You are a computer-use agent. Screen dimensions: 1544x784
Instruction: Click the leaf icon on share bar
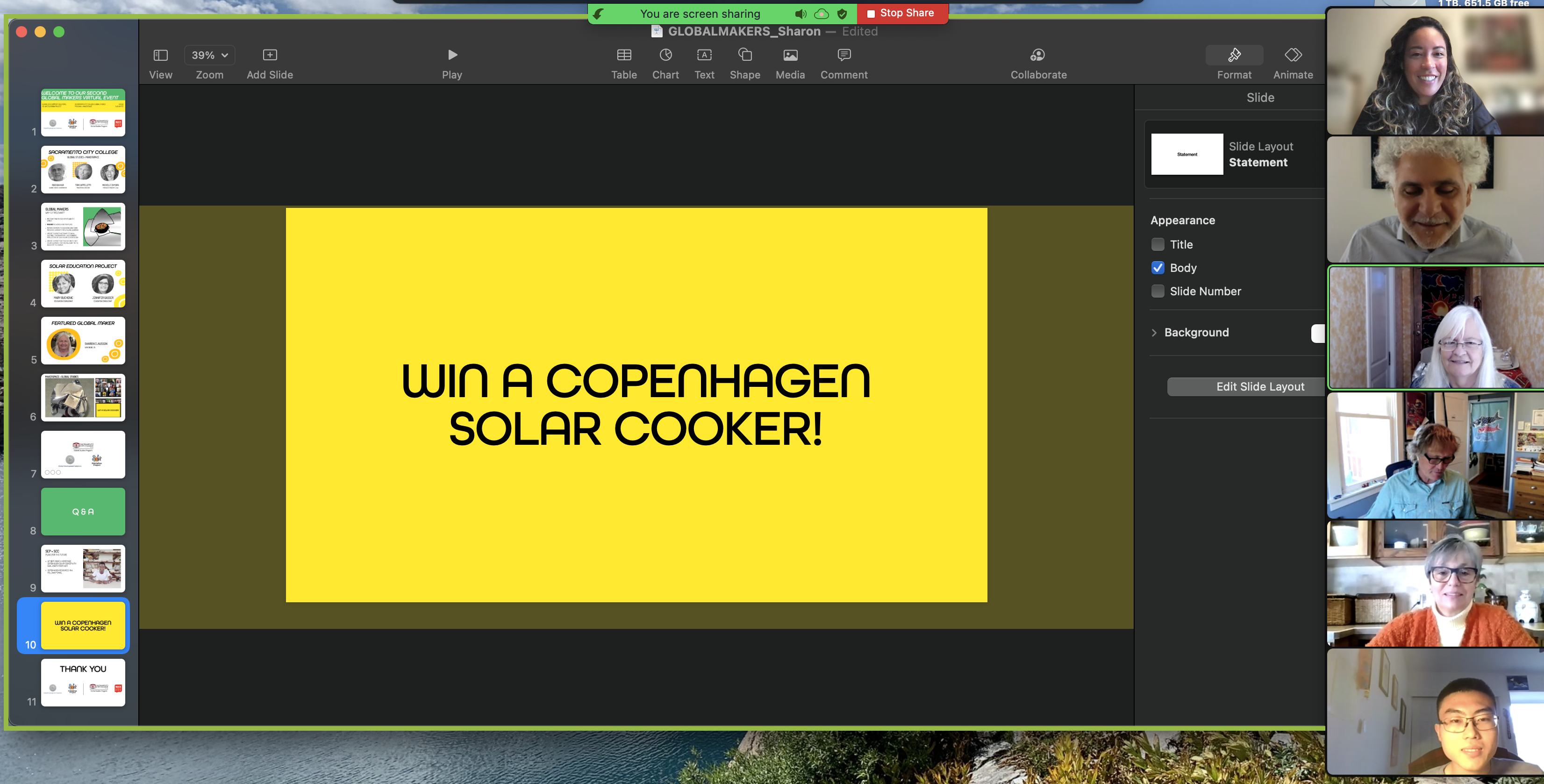pos(598,14)
